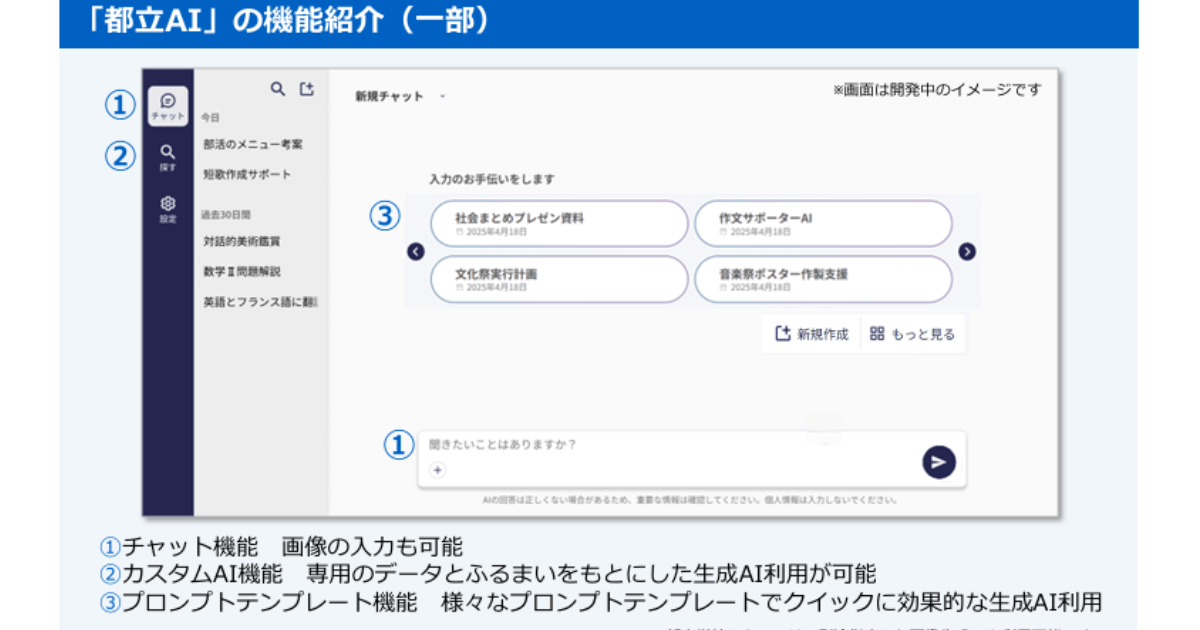This screenshot has height=630, width=1200.
Task: Open 短歌作成サポート chat
Action: [247, 174]
